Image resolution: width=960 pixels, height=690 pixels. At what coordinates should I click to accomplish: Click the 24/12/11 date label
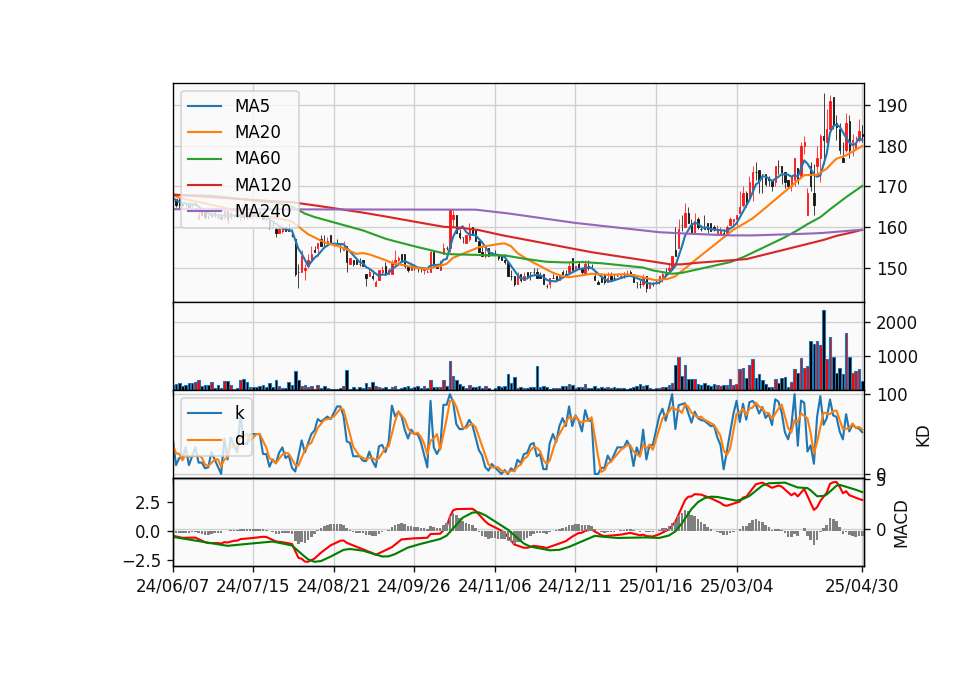(575, 586)
